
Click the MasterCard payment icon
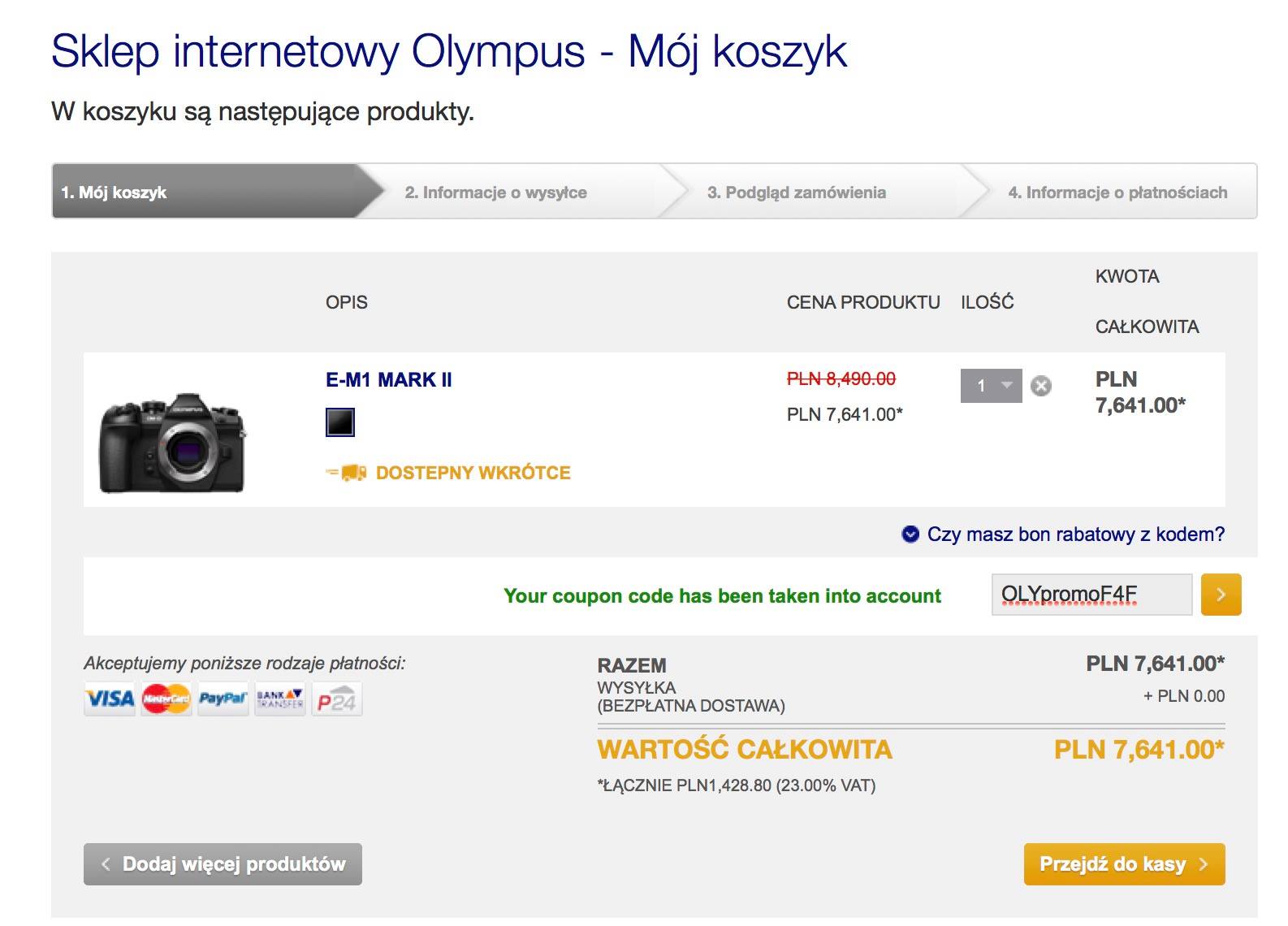click(x=166, y=699)
